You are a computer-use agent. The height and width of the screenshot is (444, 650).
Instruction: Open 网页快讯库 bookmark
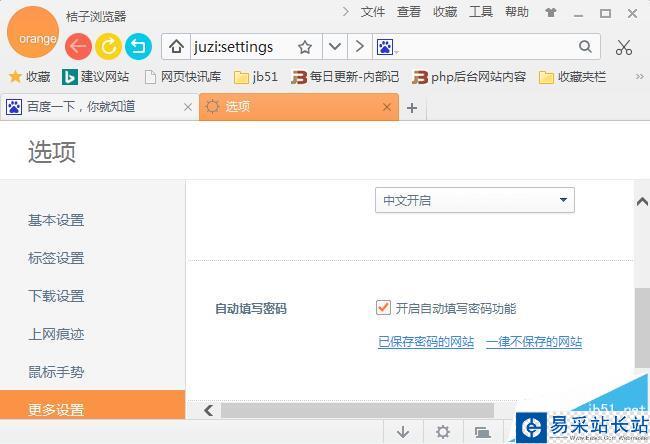pos(183,77)
